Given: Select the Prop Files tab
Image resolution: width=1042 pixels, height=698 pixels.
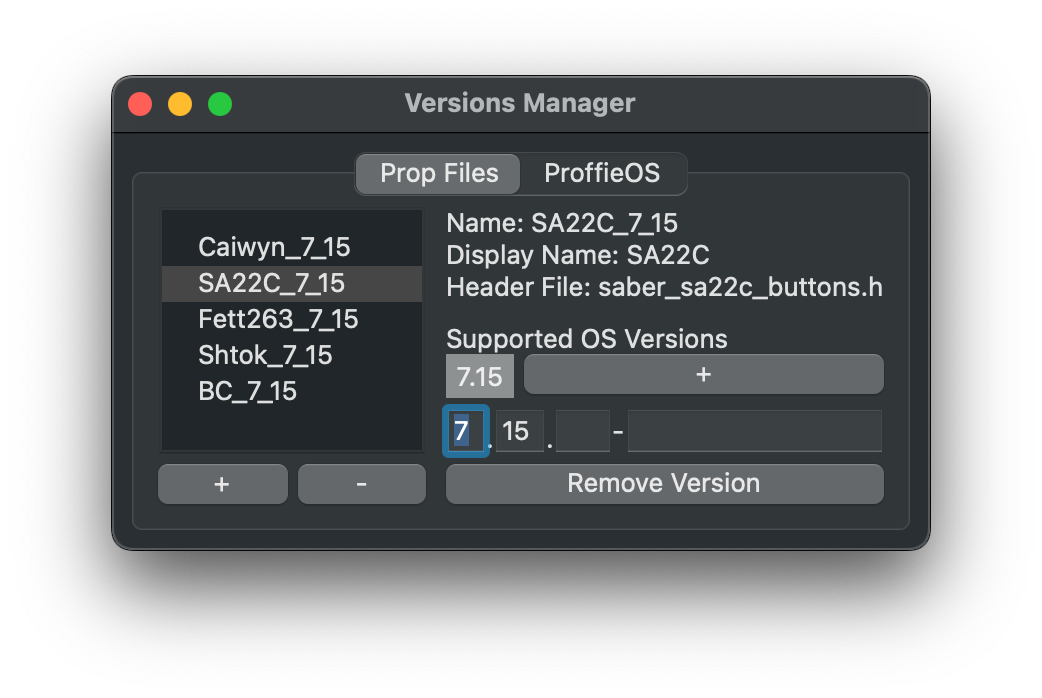Looking at the screenshot, I should (x=437, y=173).
